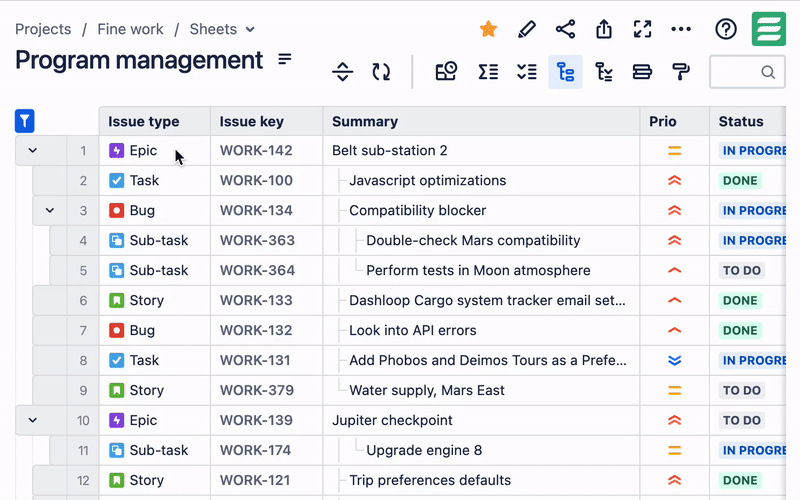
Task: Click the hierarchy with checkmark icon
Action: [604, 72]
